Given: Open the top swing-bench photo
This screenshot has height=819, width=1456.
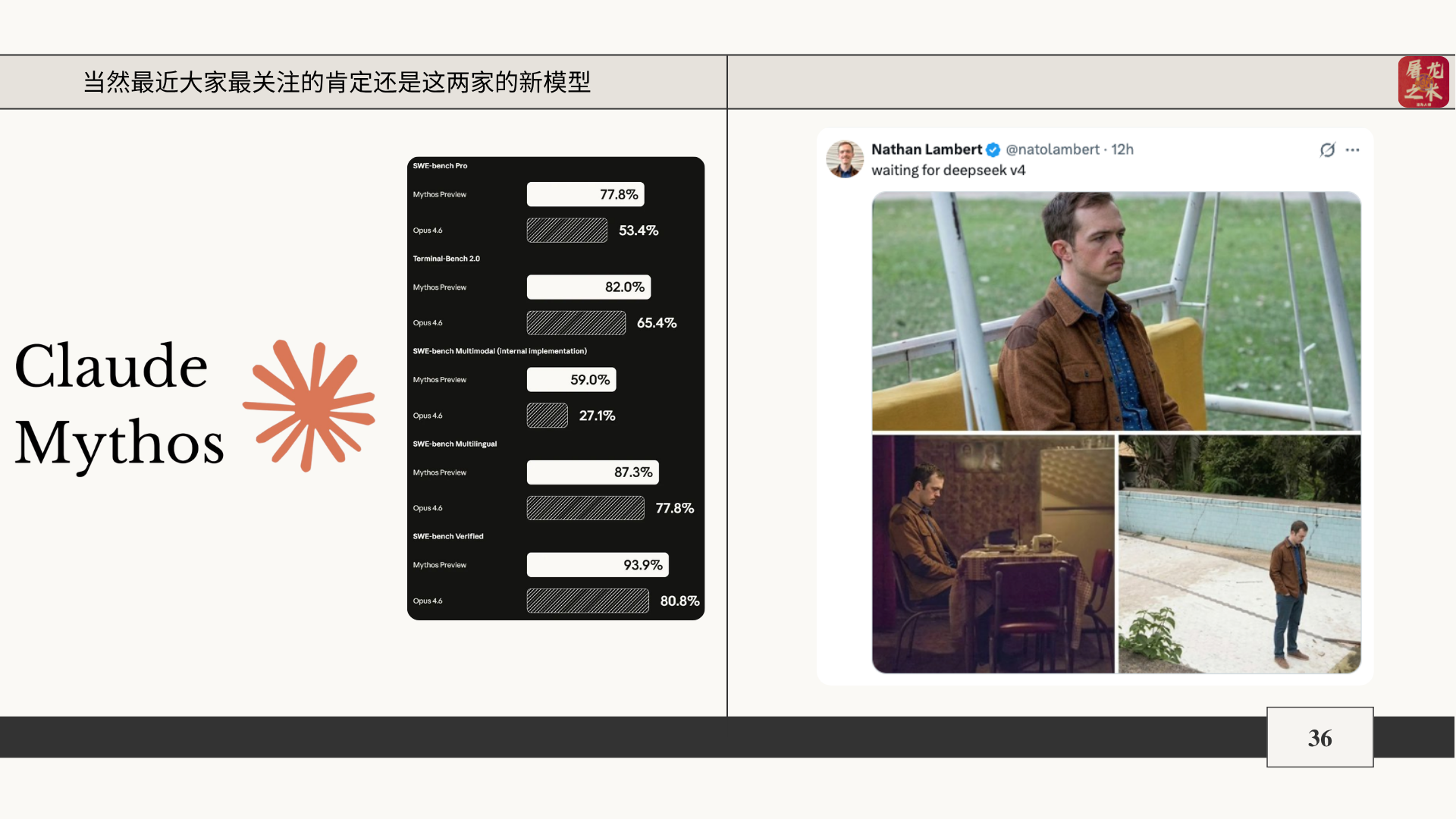Looking at the screenshot, I should [x=1116, y=311].
